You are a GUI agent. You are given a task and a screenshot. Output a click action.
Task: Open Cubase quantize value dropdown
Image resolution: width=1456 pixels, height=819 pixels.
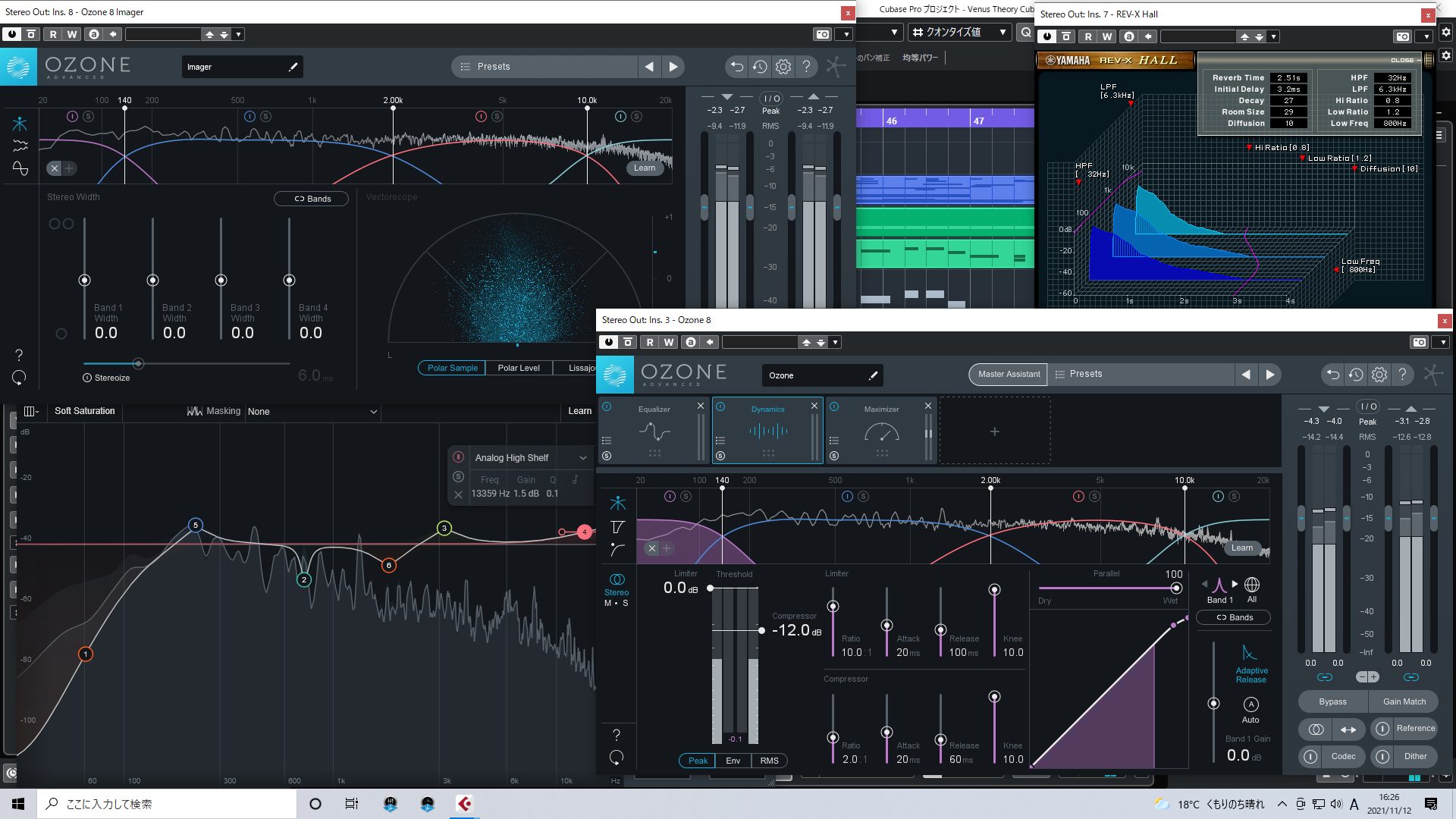coord(961,32)
